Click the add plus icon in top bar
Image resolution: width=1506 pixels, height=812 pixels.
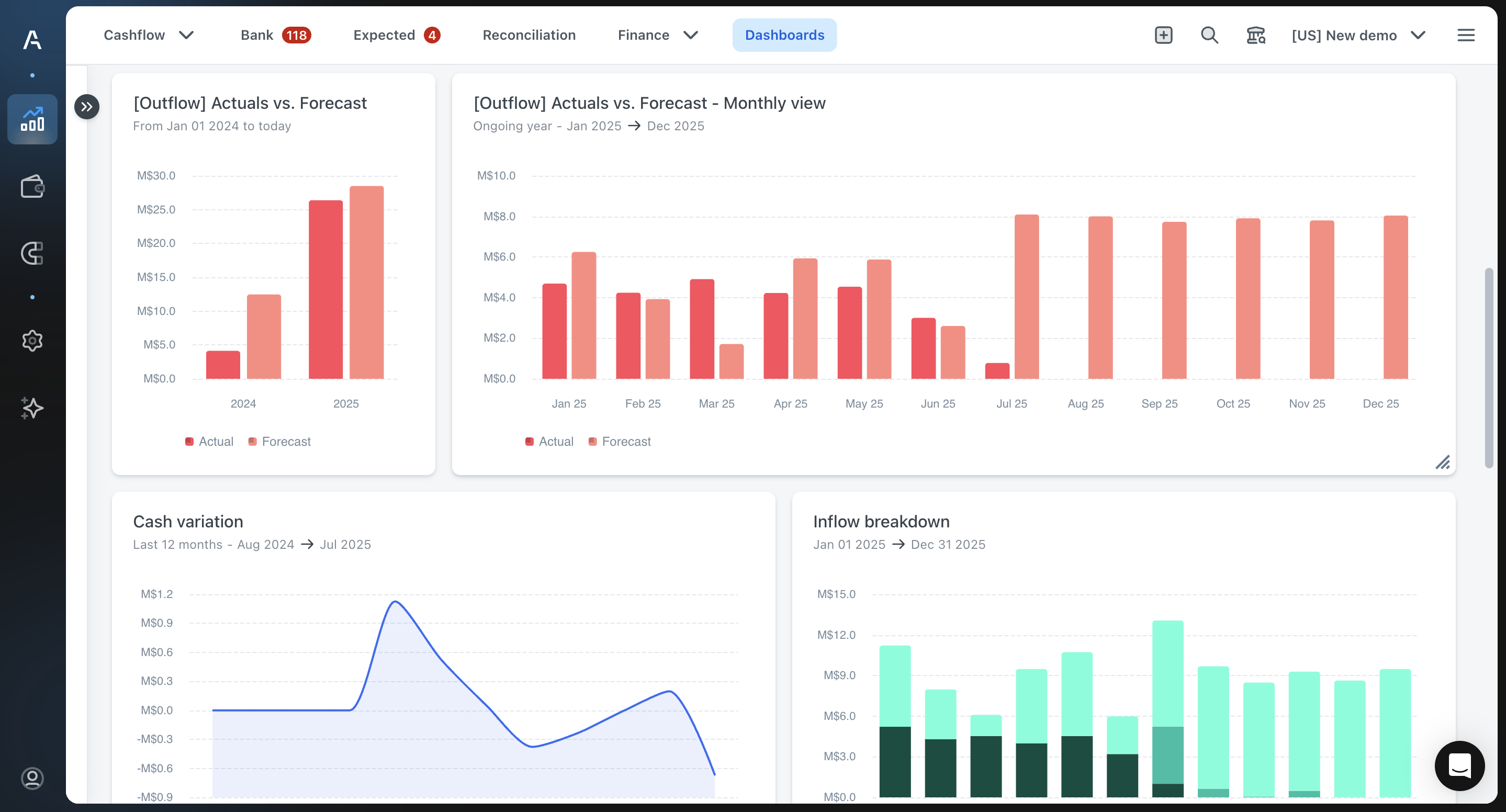pyautogui.click(x=1163, y=35)
